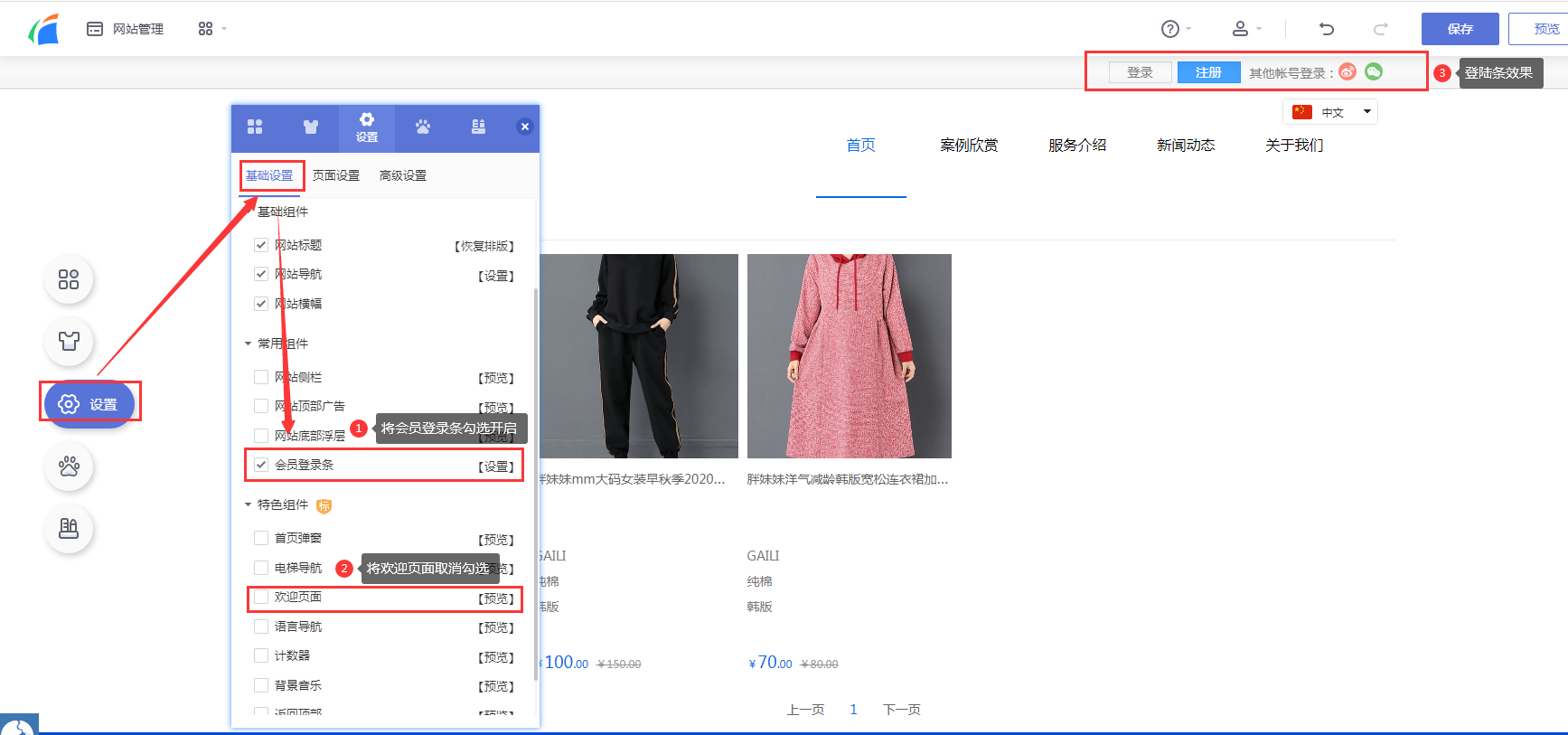Image resolution: width=1568 pixels, height=735 pixels.
Task: Click 预览 link for 欢迎页面
Action: pyautogui.click(x=496, y=598)
